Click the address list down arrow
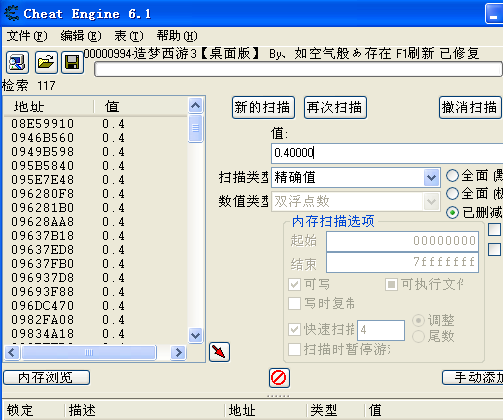 tap(195, 335)
